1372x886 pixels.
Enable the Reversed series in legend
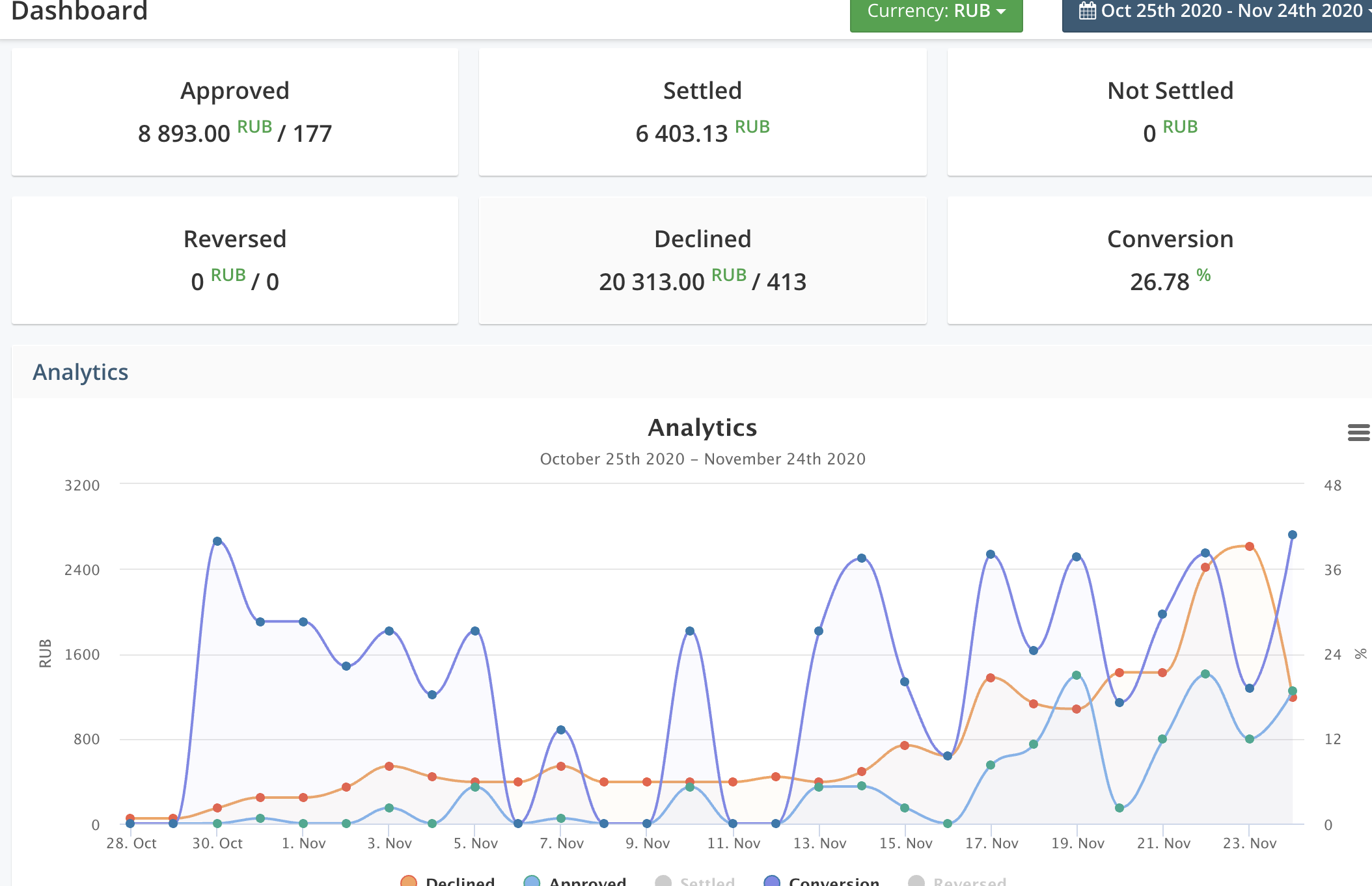point(969,881)
